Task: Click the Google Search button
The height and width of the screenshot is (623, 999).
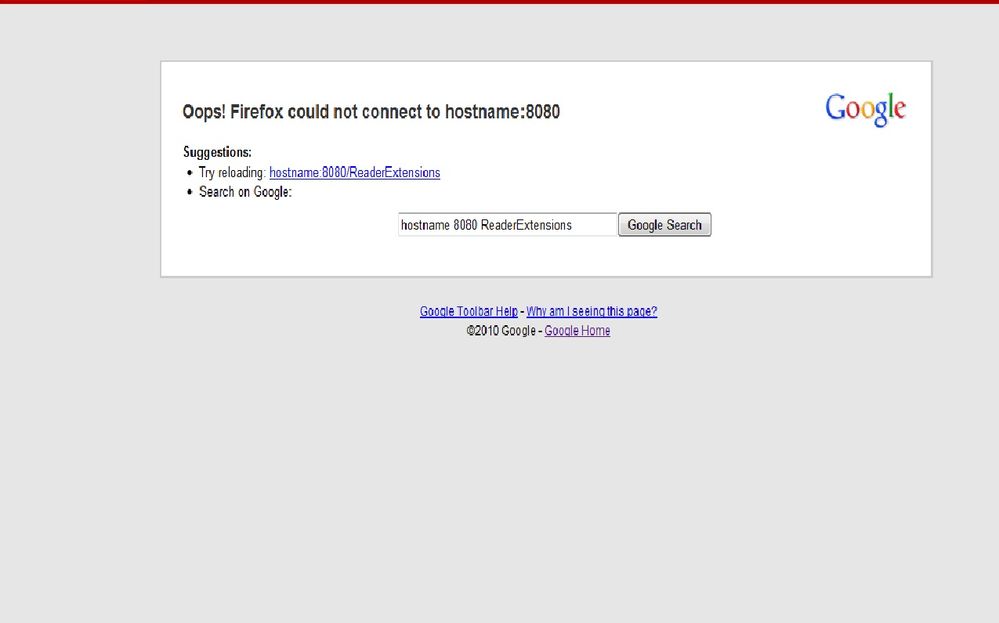Action: tap(665, 225)
